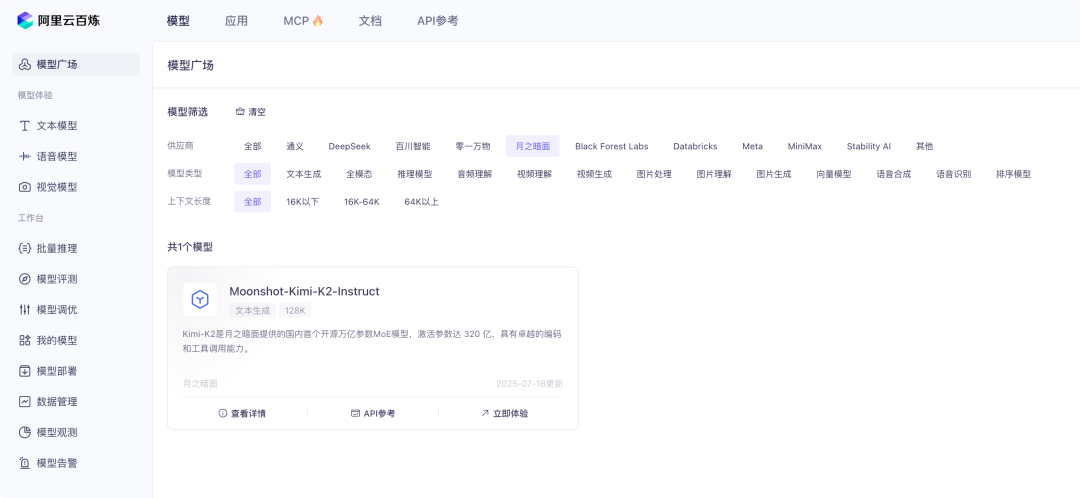Select 全部 in the 模型类型 row
The height and width of the screenshot is (498, 1080).
(253, 174)
